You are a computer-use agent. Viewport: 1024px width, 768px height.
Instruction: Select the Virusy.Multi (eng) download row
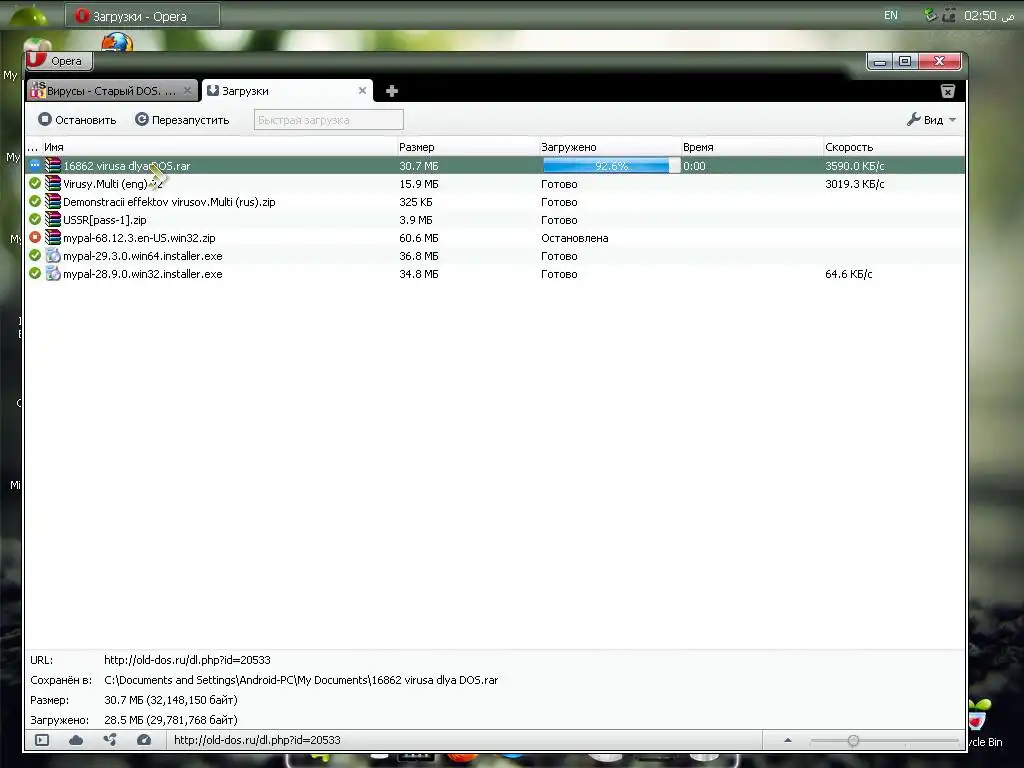coord(495,184)
